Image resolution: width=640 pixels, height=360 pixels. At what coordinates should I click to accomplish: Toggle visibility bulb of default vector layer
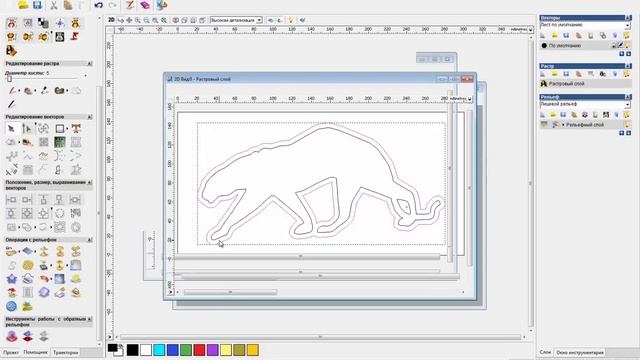[x=628, y=46]
